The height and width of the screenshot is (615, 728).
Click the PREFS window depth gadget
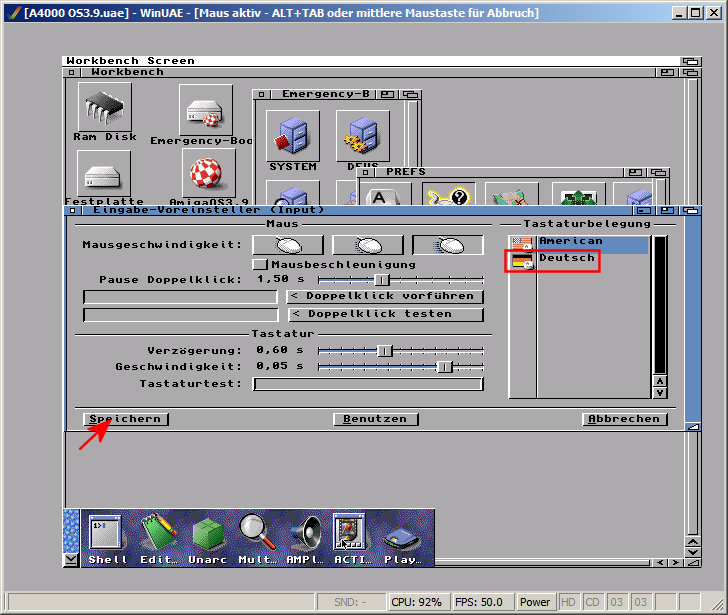[x=658, y=173]
